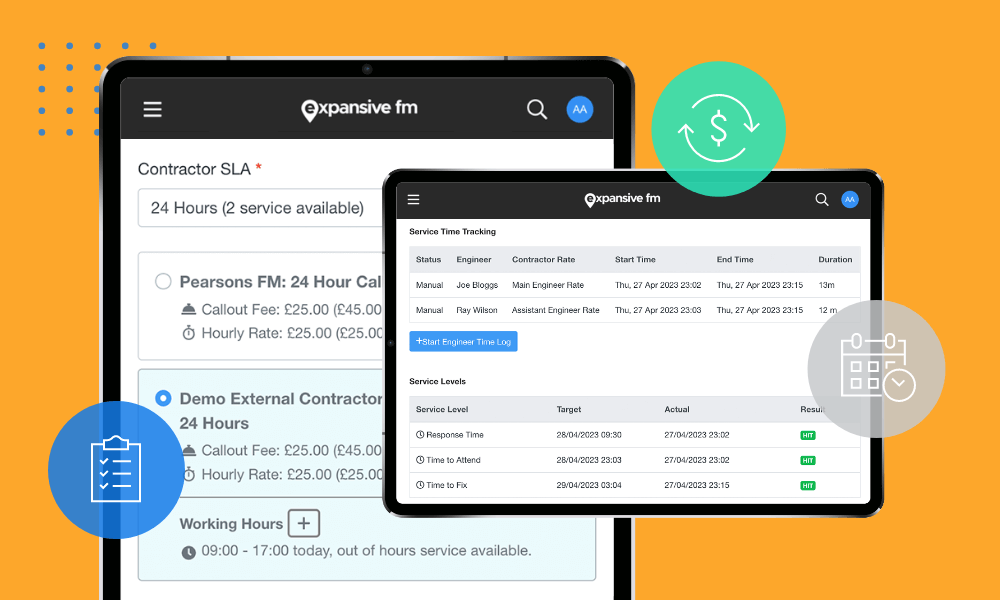Click Main Engineer Rate cell
Viewport: 1000px width, 600px height.
tap(548, 285)
